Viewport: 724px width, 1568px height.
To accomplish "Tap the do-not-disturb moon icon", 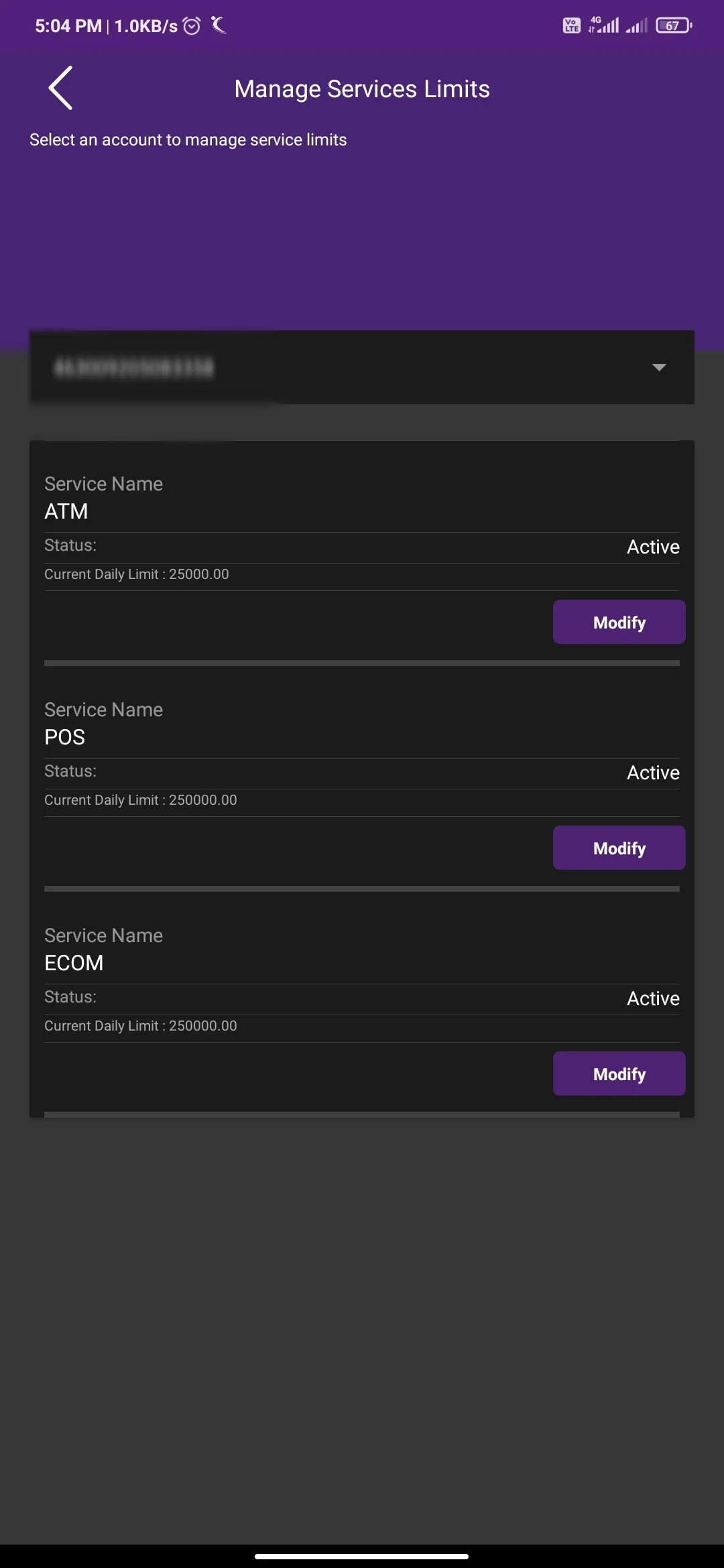I will click(219, 25).
